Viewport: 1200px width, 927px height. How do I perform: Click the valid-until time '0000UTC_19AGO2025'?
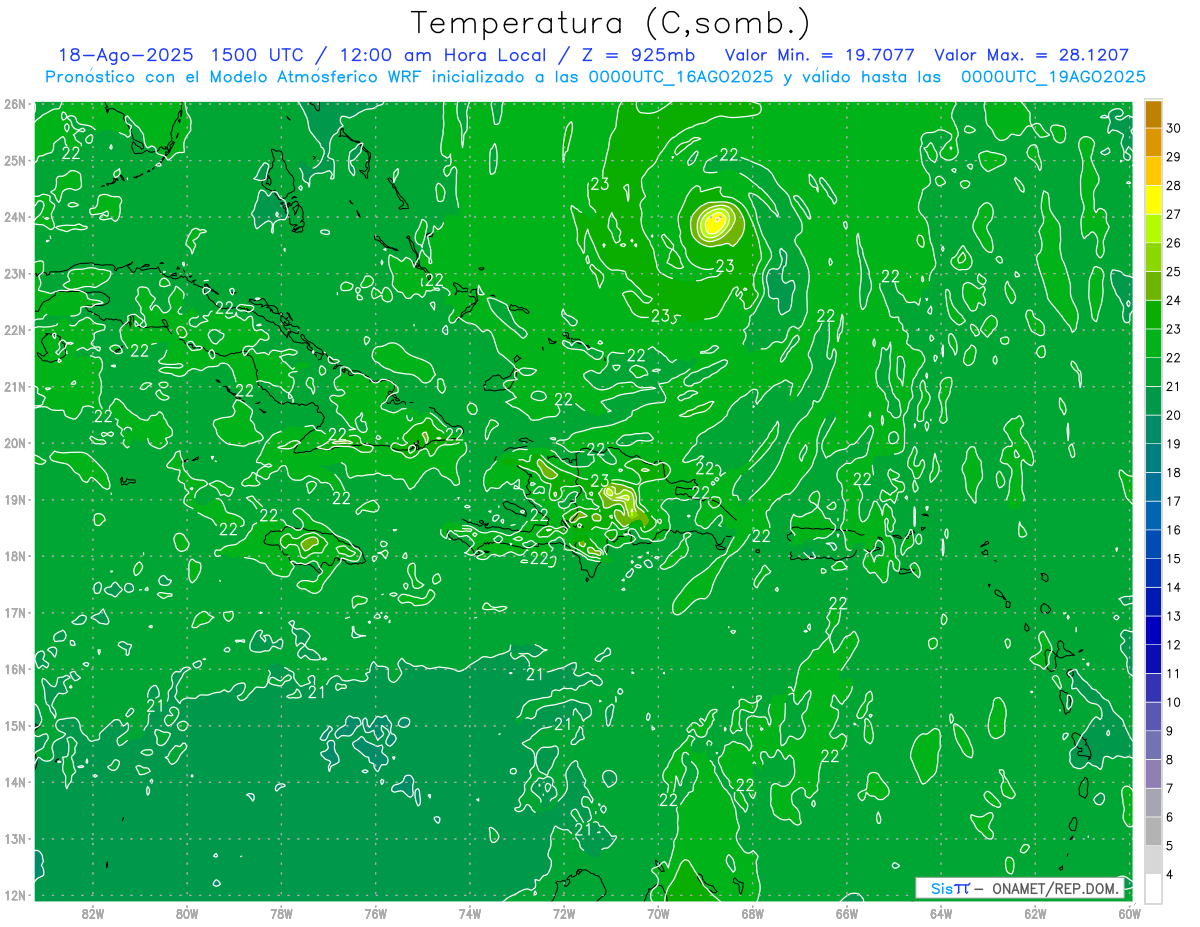pos(1053,77)
